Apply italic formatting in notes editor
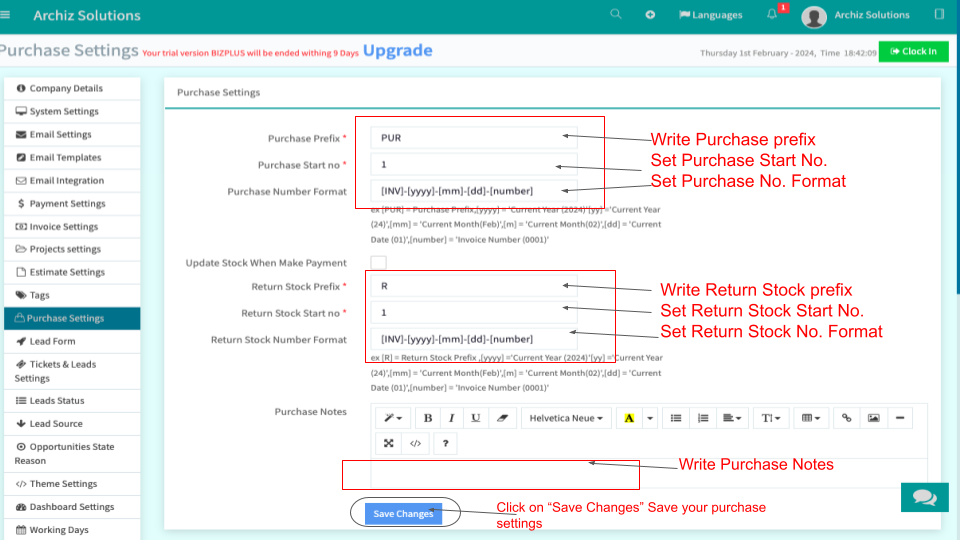 click(451, 418)
